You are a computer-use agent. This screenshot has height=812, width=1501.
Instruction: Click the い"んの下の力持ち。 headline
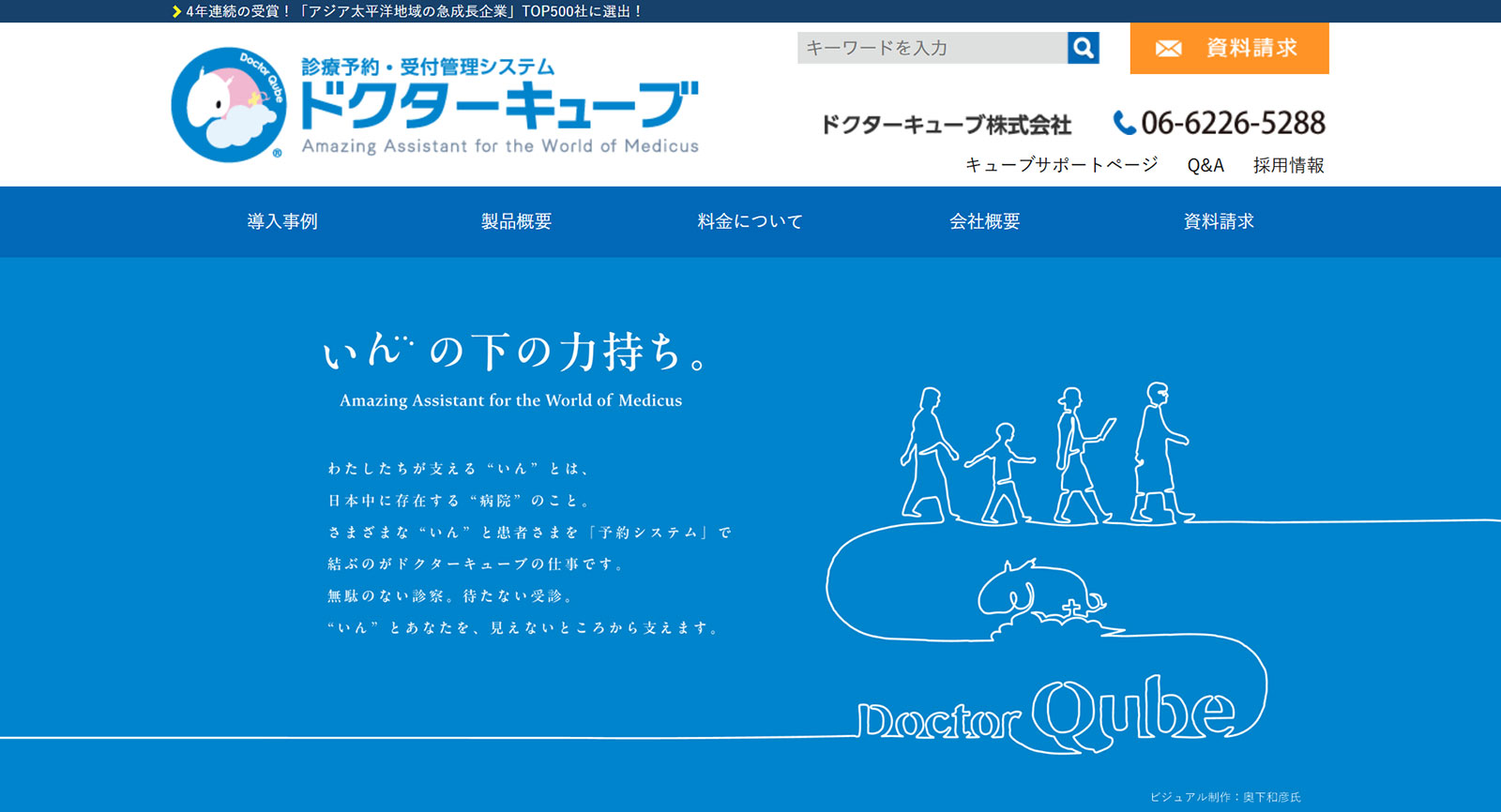click(x=514, y=352)
